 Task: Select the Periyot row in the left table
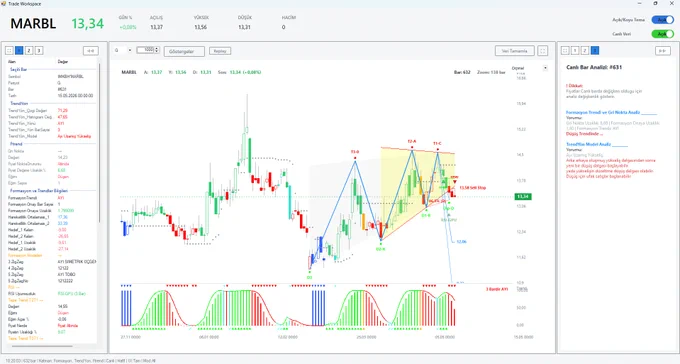point(51,83)
